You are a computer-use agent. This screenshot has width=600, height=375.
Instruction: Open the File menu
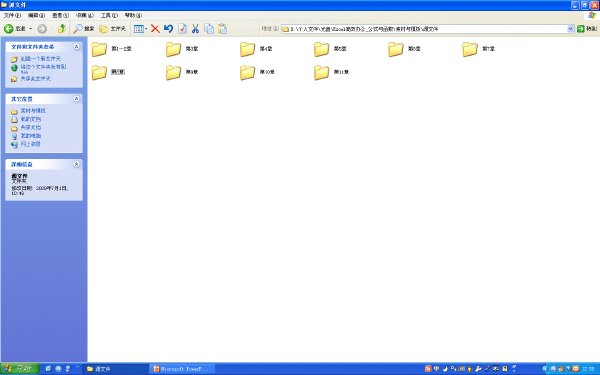12,15
